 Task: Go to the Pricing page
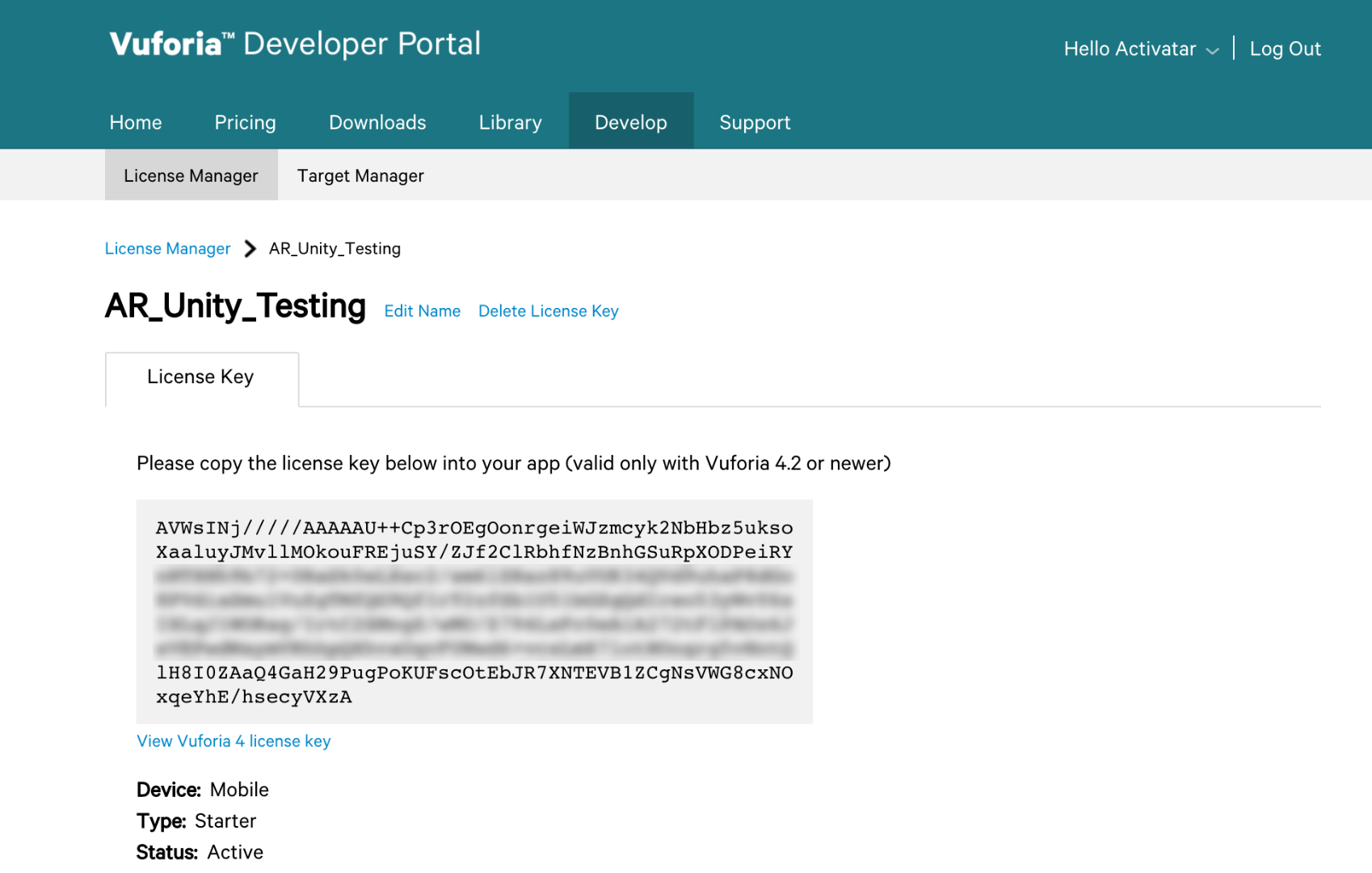245,122
